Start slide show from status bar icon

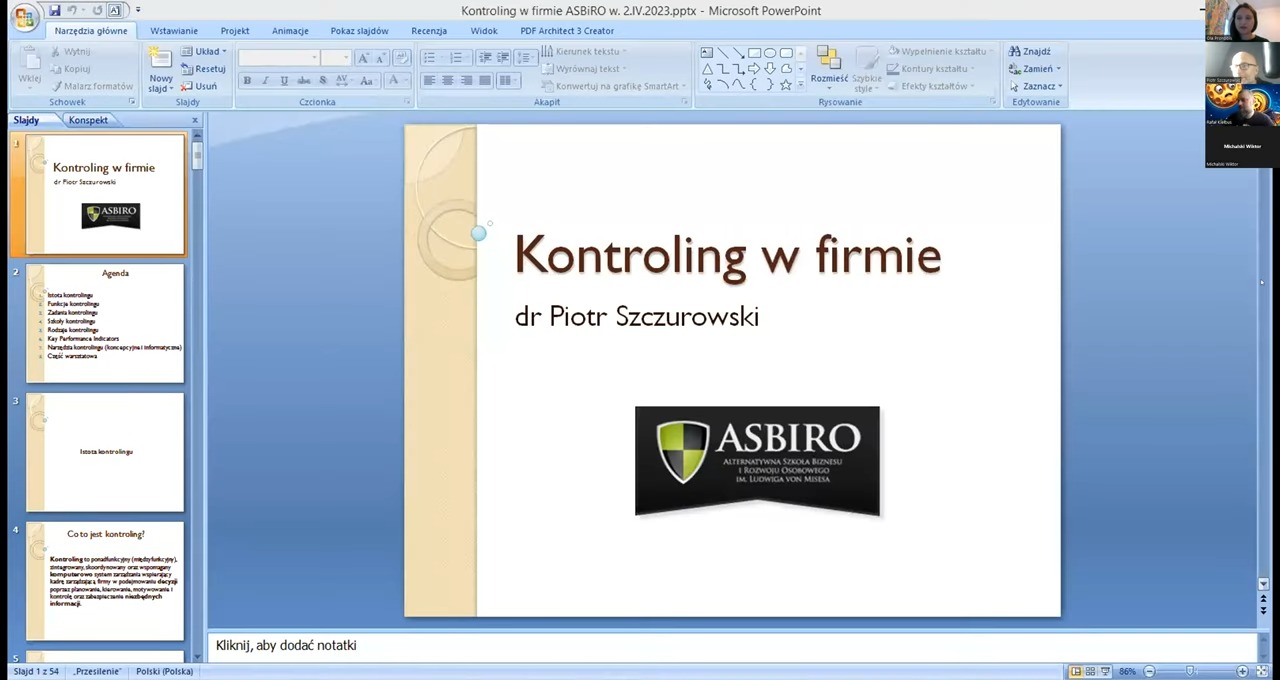click(1105, 671)
